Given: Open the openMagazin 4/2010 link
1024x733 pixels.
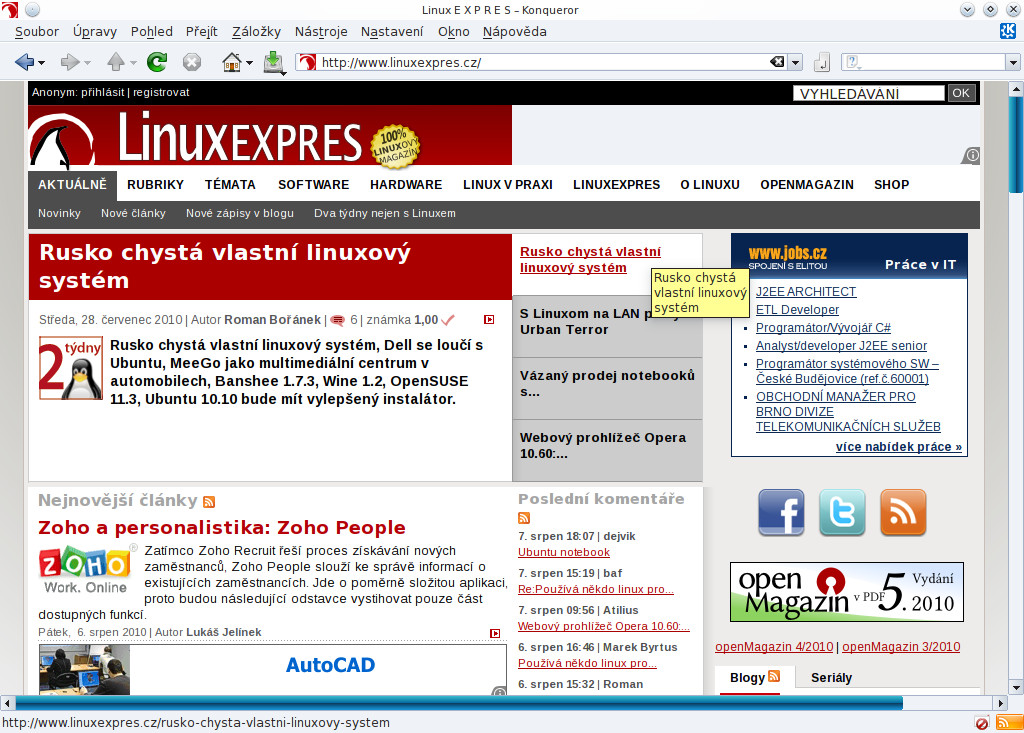Looking at the screenshot, I should [774, 647].
